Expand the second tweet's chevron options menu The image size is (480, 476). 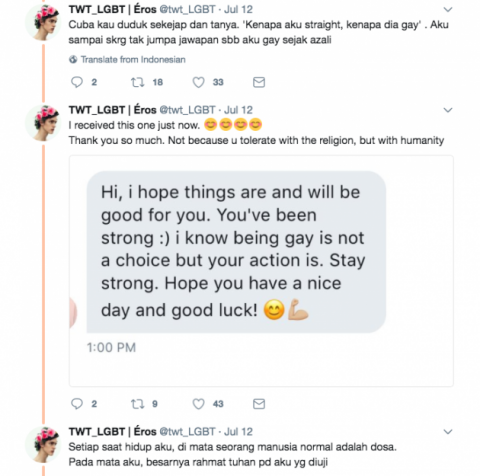(448, 110)
